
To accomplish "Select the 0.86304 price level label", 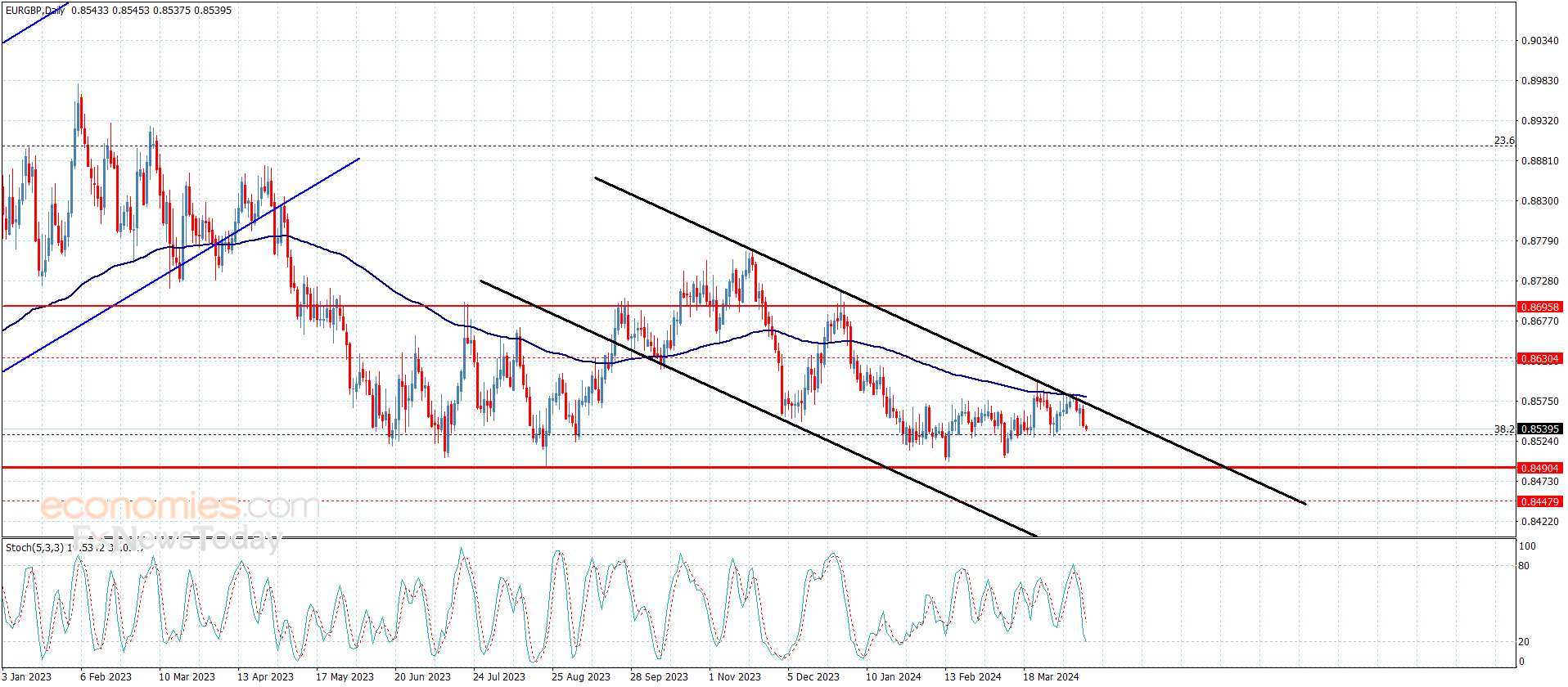I will 1539,358.
